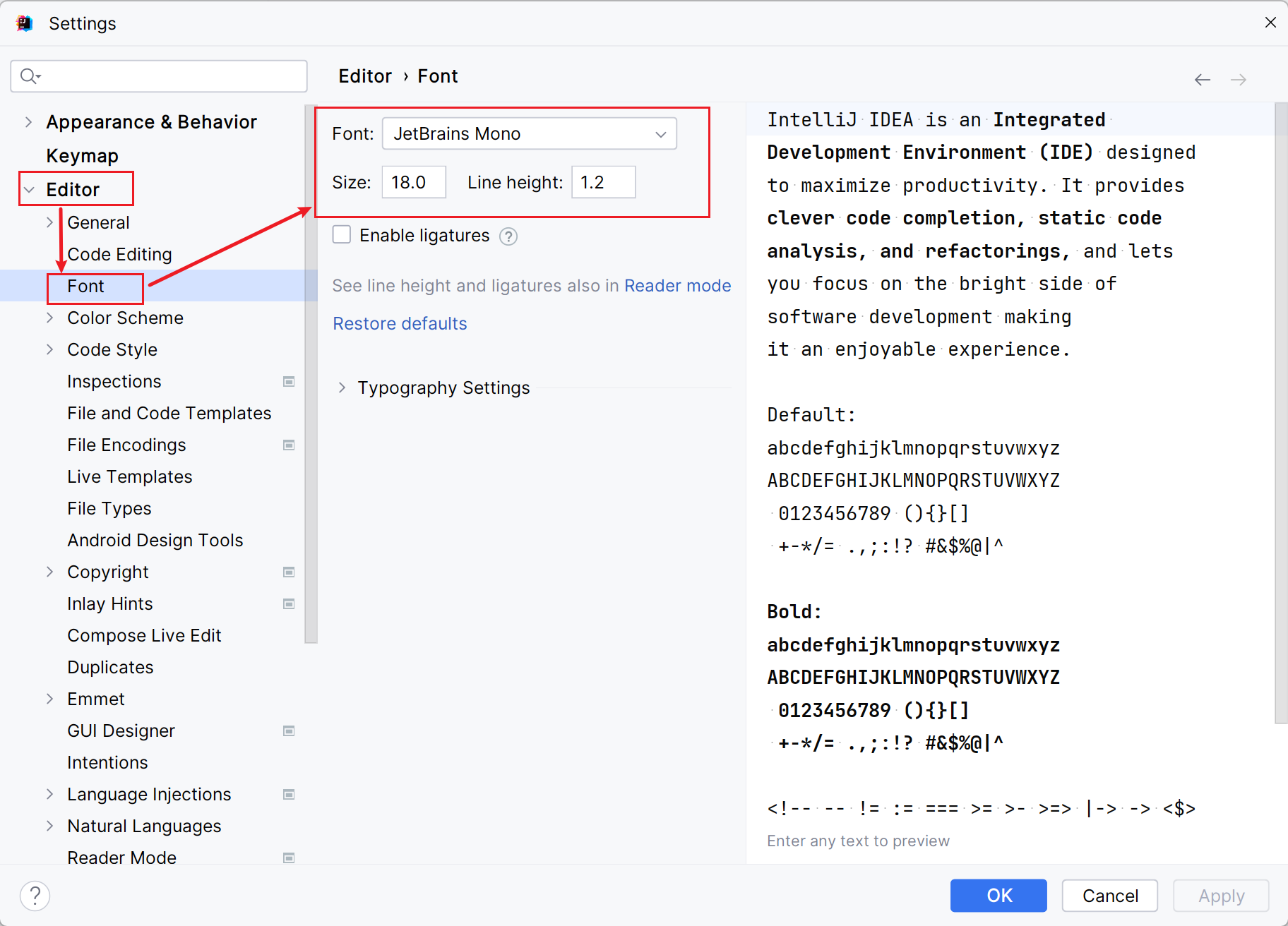Open Compose Live Edit settings
Image resolution: width=1288 pixels, height=926 pixels.
(x=145, y=635)
